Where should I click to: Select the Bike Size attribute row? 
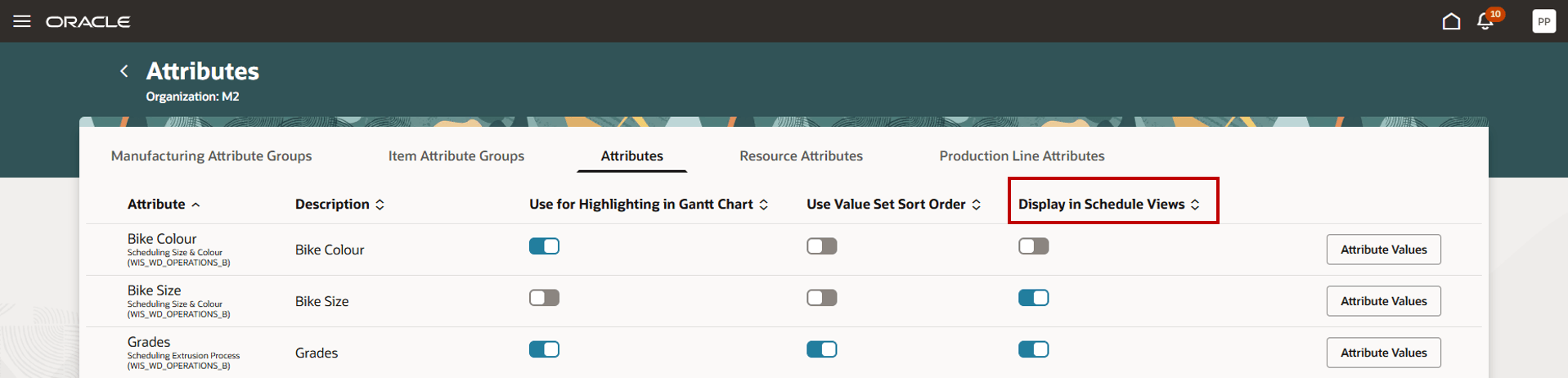tap(155, 290)
